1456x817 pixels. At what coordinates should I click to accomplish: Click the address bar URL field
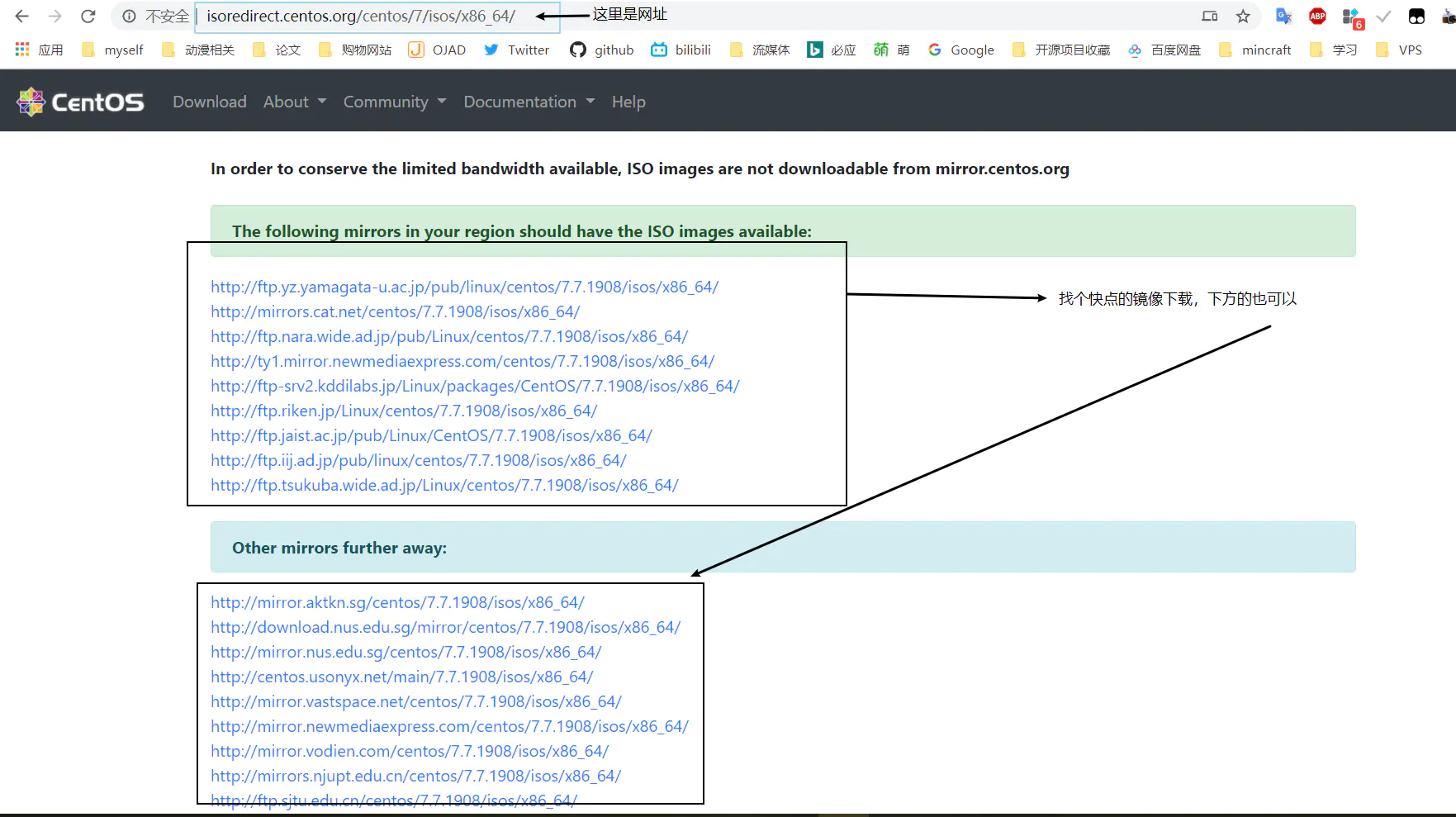(361, 17)
